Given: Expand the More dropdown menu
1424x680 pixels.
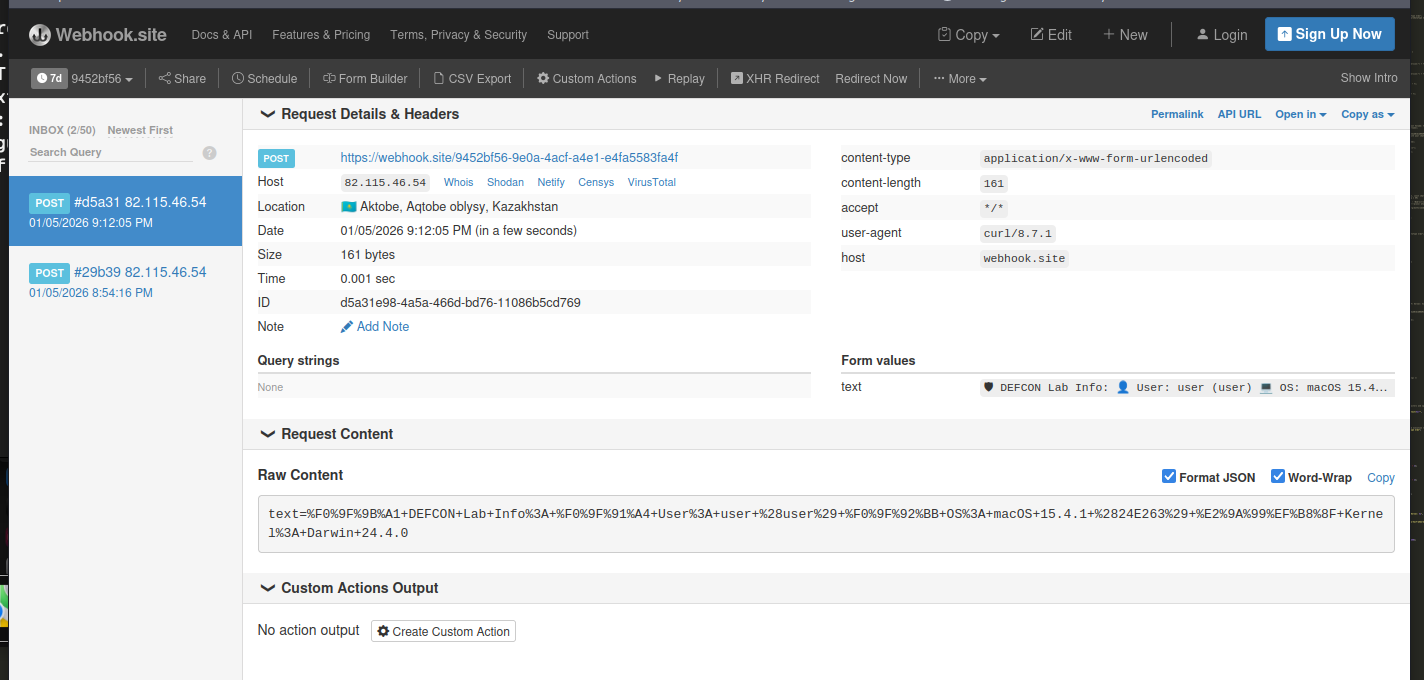Looking at the screenshot, I should [x=960, y=78].
